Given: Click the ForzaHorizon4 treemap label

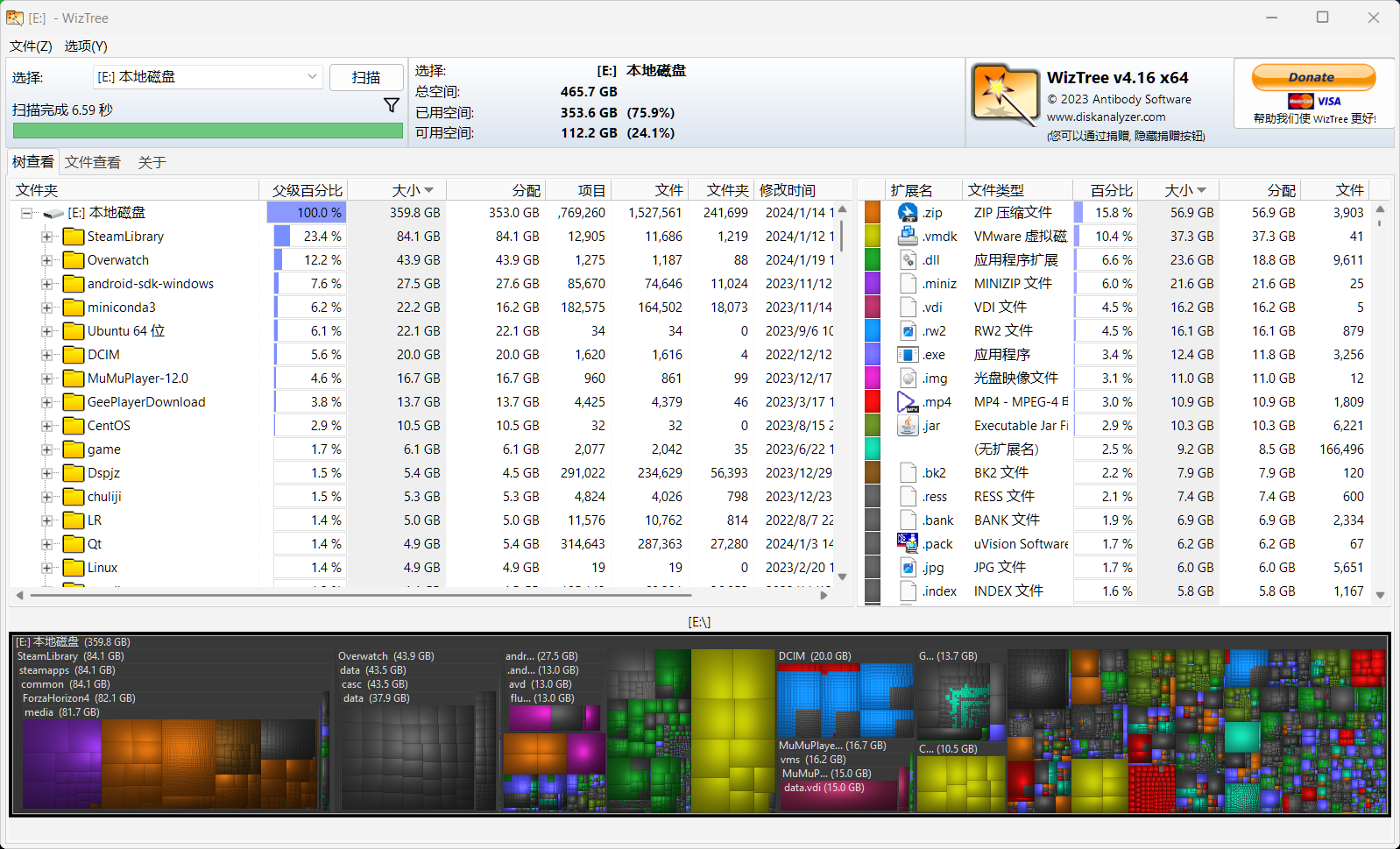Looking at the screenshot, I should 79,698.
